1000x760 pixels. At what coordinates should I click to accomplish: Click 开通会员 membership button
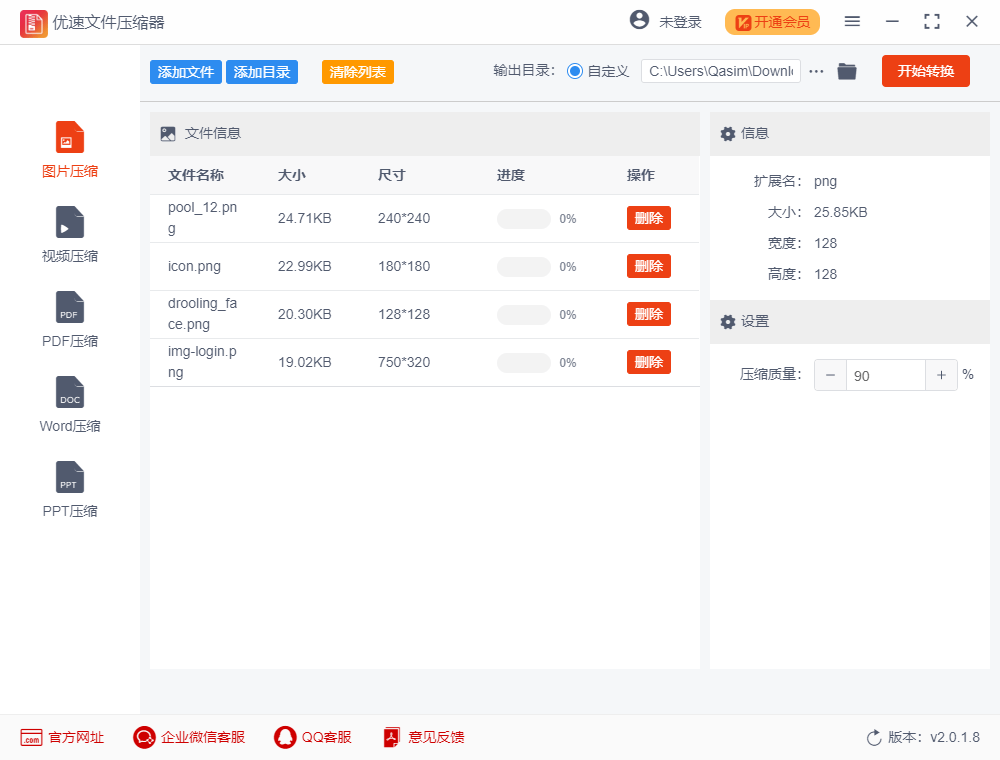pos(772,21)
